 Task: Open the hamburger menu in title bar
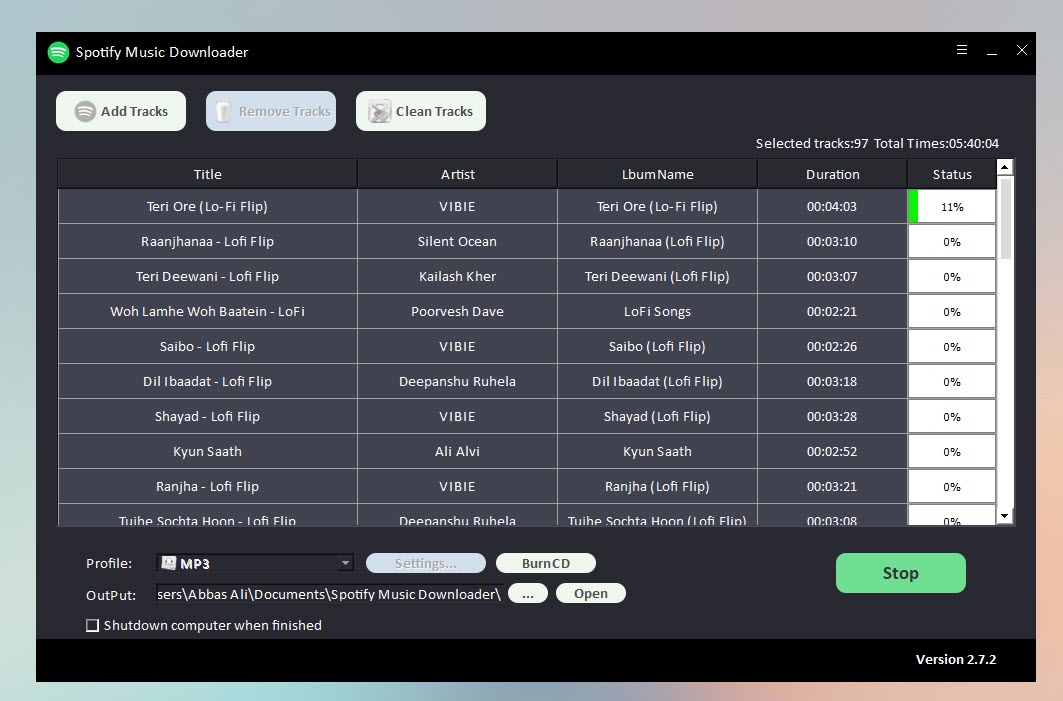click(x=961, y=49)
